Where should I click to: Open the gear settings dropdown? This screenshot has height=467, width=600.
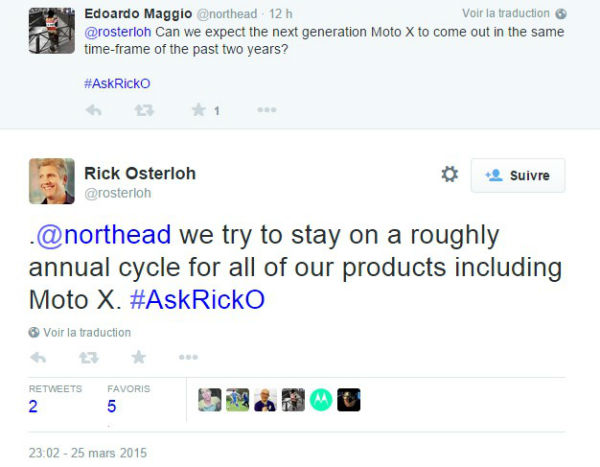coord(450,174)
